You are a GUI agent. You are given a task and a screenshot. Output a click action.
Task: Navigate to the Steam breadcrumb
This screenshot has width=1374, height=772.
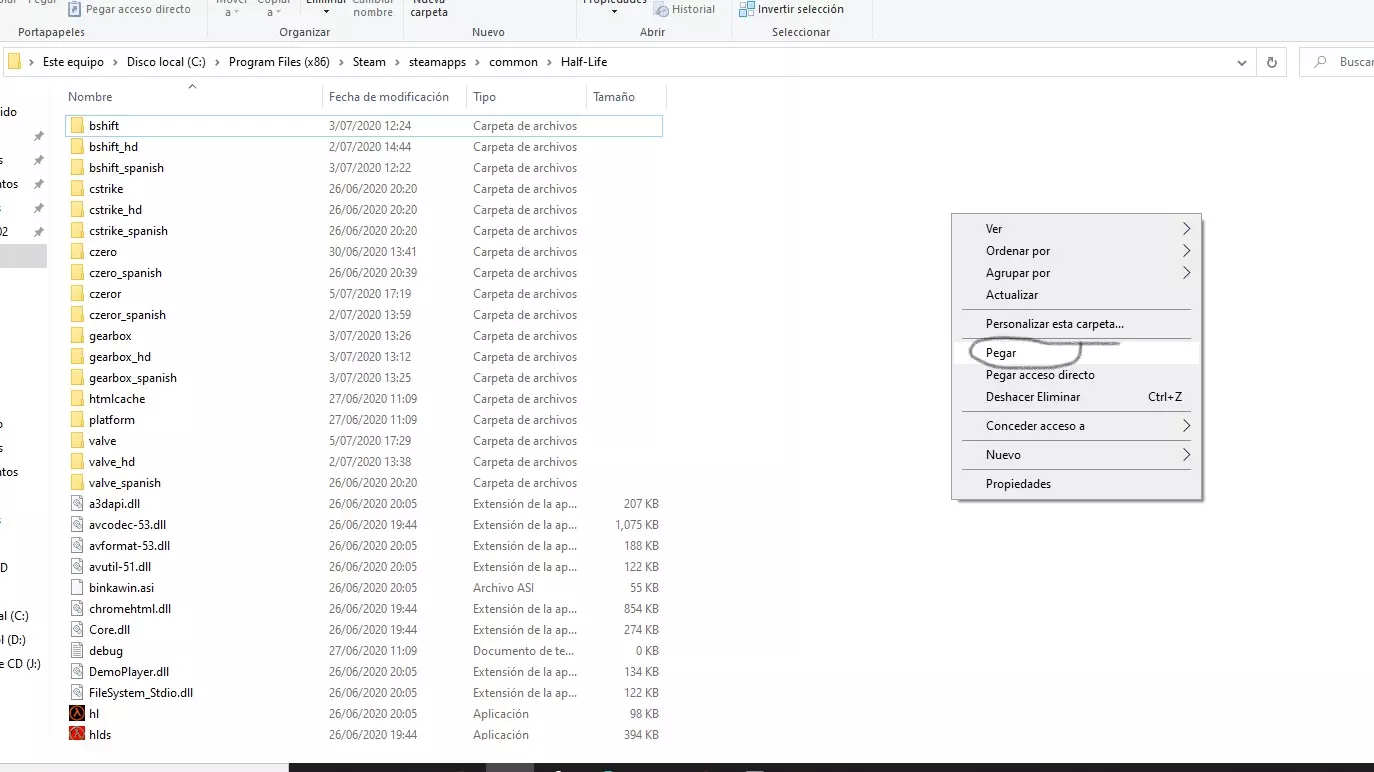369,62
